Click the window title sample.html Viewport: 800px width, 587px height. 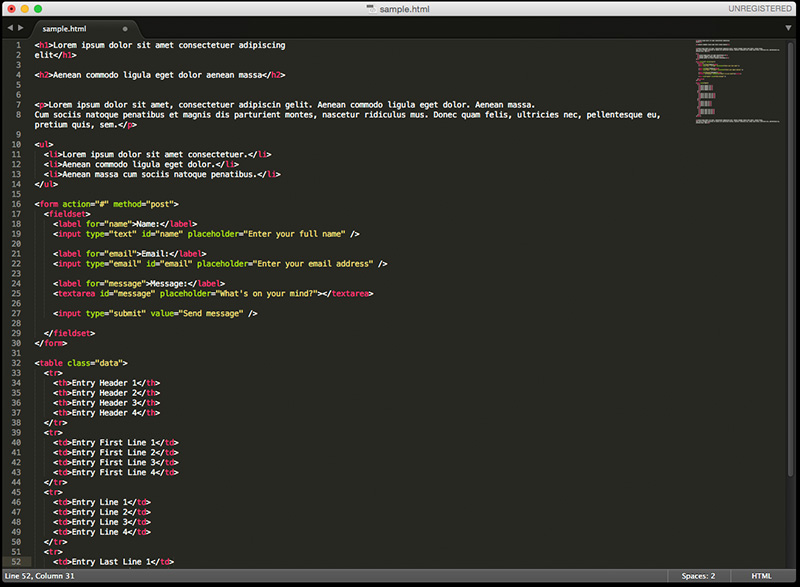click(x=404, y=9)
